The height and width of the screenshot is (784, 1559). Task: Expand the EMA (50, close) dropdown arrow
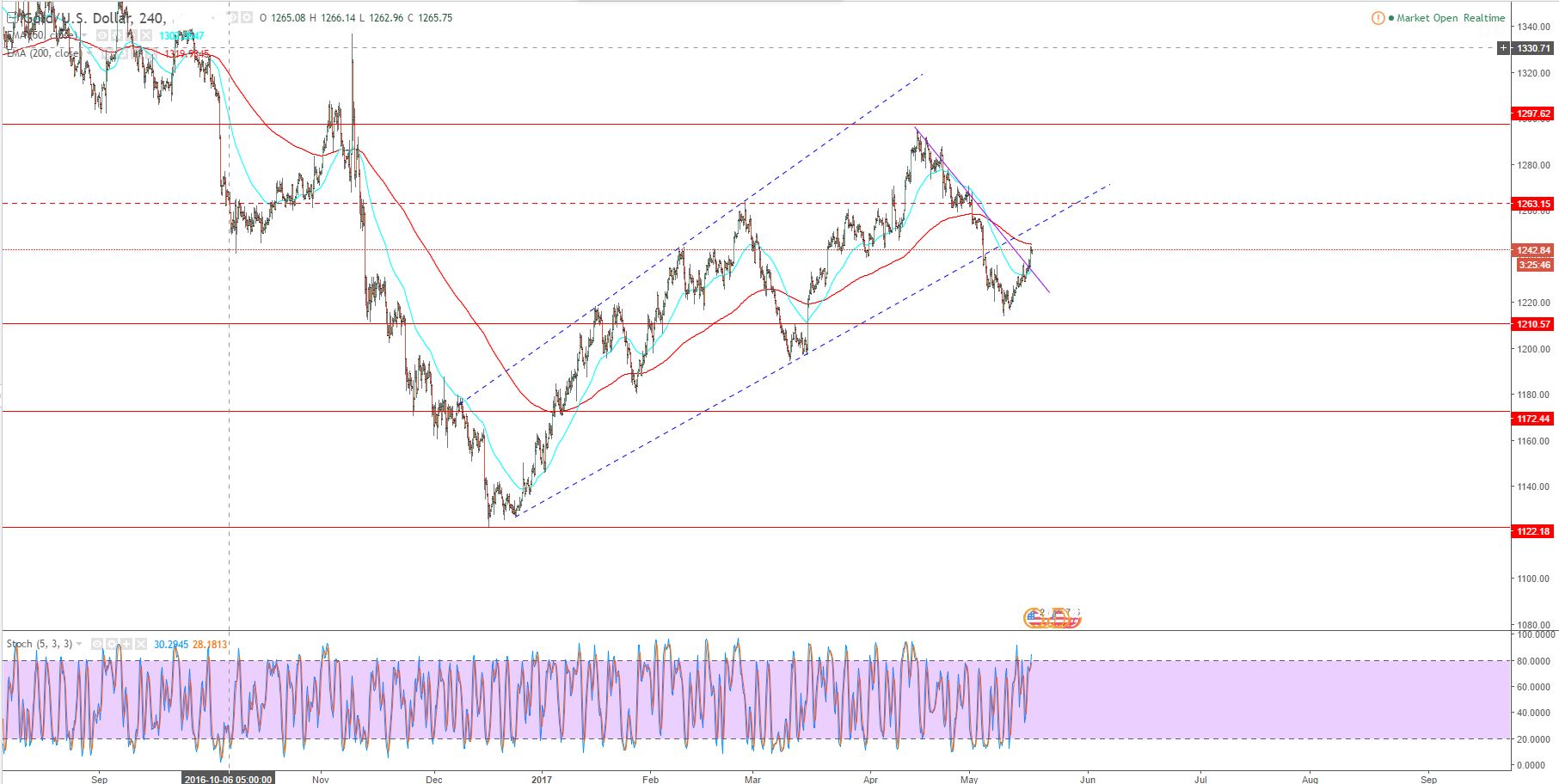tap(84, 35)
